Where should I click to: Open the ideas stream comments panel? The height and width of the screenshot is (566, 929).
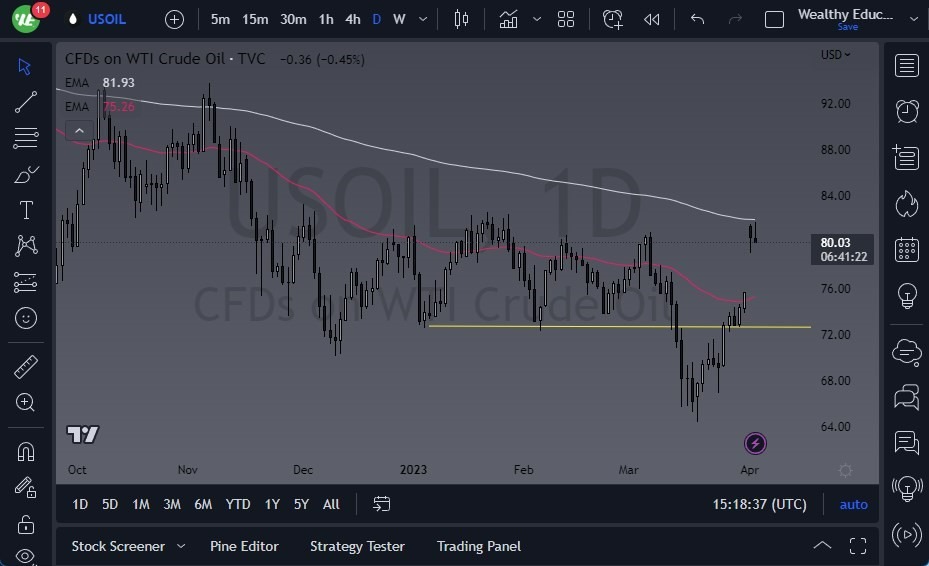[906, 442]
